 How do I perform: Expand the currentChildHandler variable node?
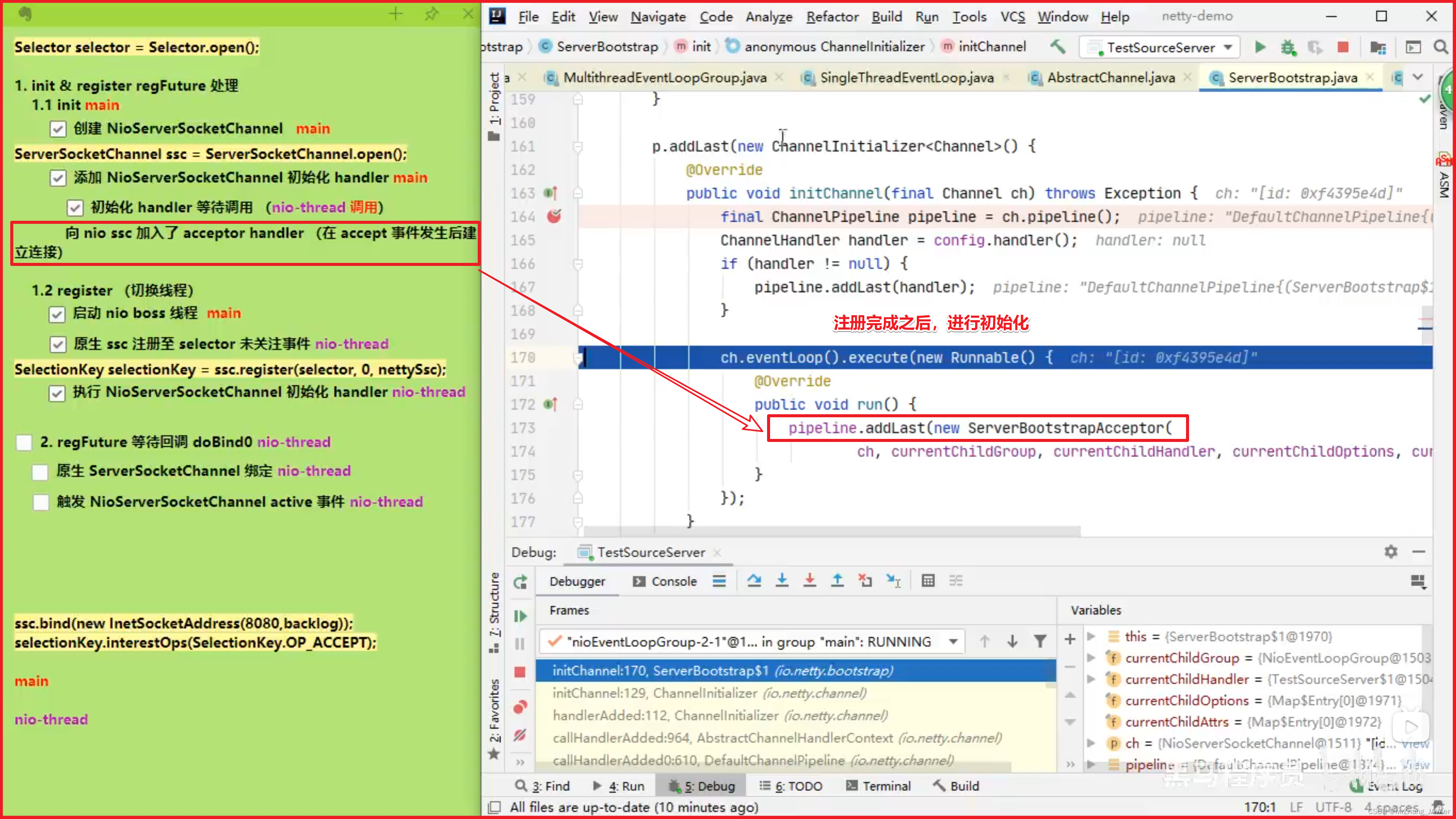pos(1092,679)
